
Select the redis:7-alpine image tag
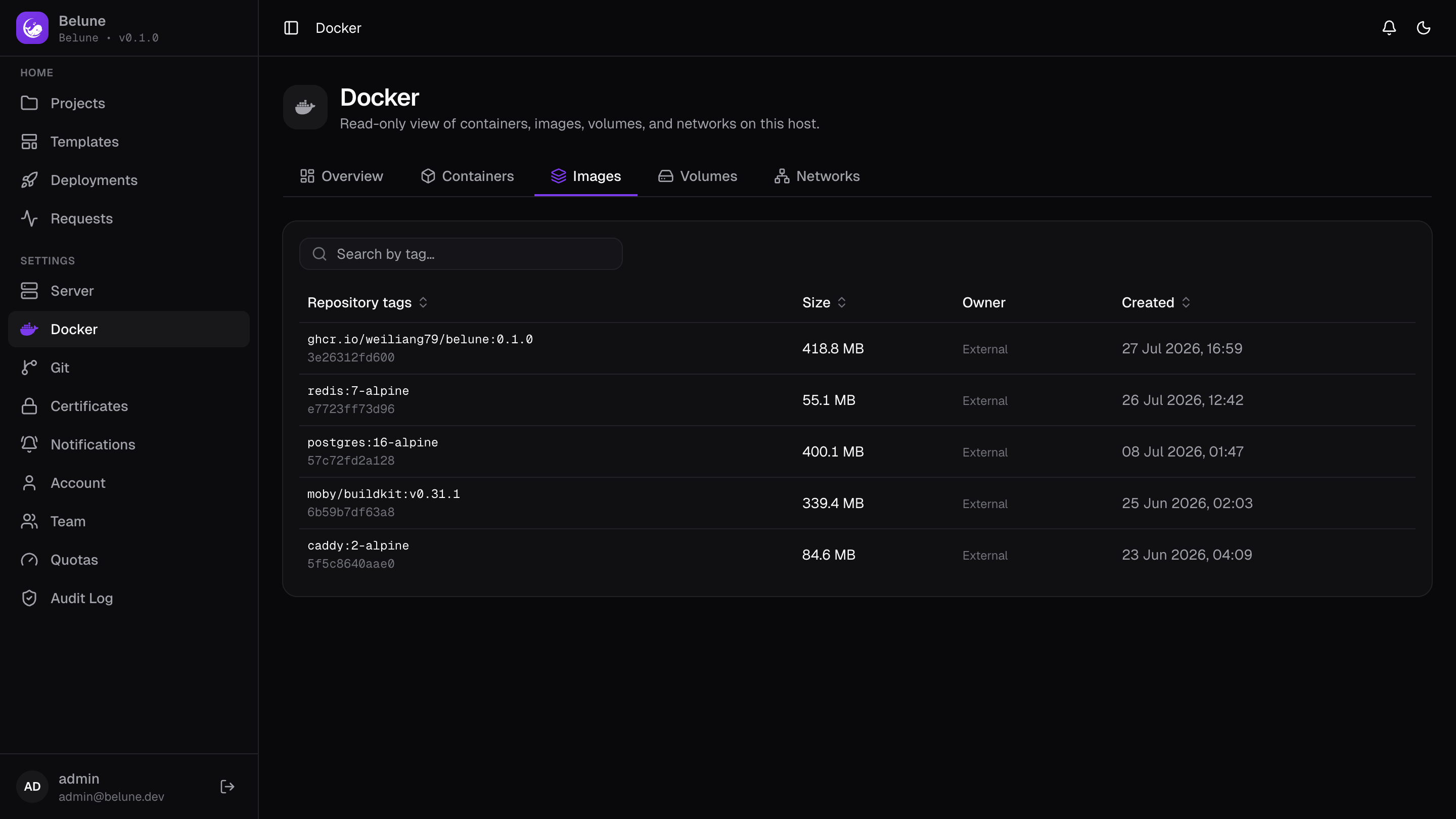click(358, 391)
